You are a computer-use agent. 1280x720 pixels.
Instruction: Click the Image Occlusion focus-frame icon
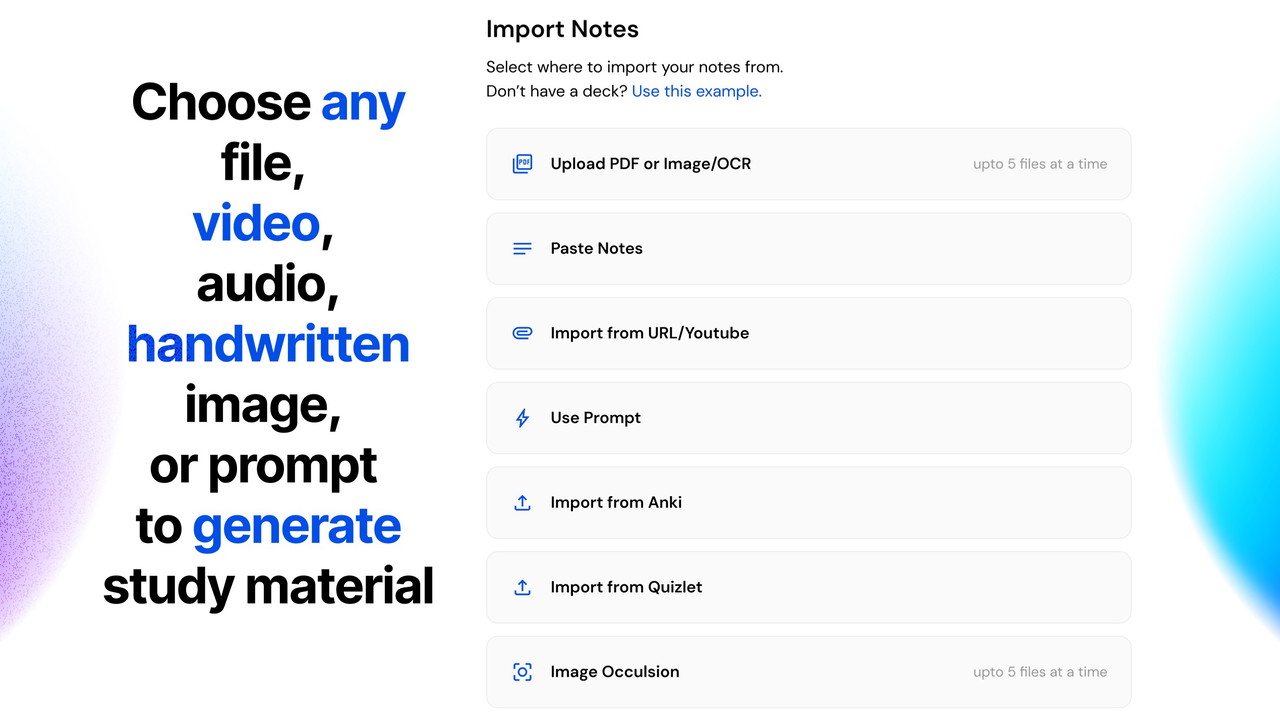click(x=522, y=672)
